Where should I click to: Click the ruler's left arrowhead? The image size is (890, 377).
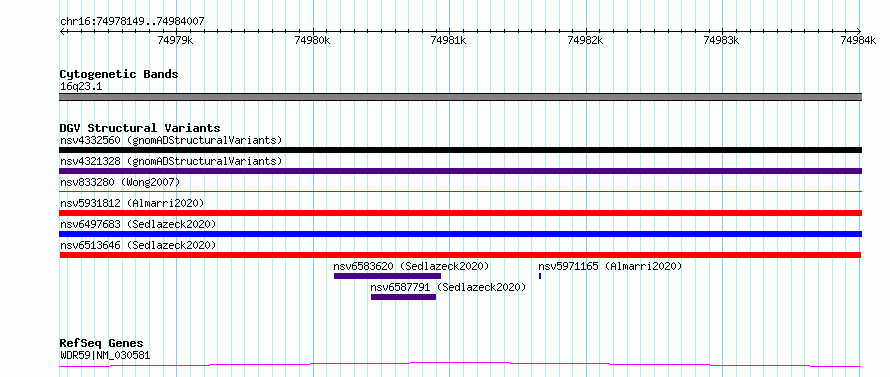point(62,31)
